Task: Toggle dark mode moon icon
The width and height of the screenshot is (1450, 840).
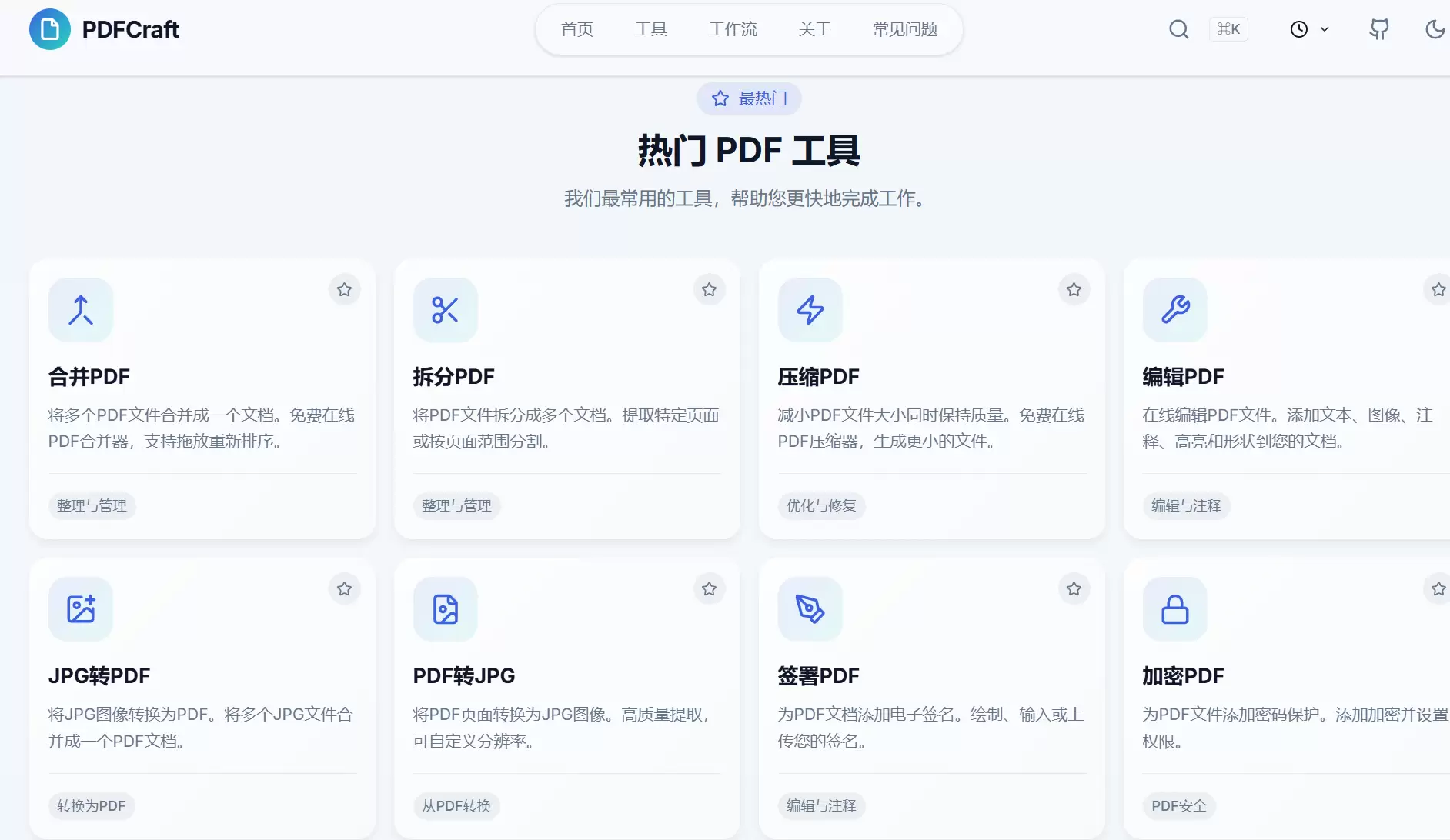Action: click(1435, 29)
